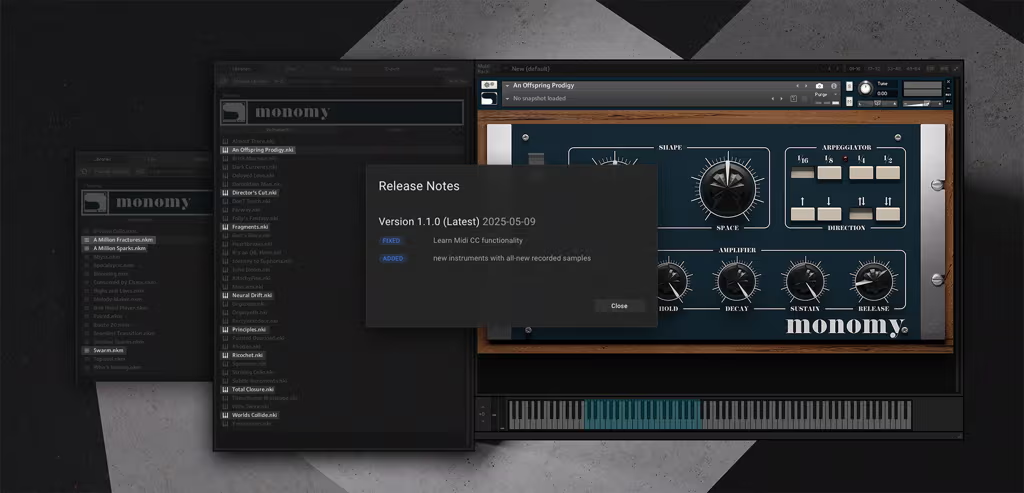Click the SPACE knob in Shape section
Viewport: 1024px width, 493px height.
pos(728,189)
